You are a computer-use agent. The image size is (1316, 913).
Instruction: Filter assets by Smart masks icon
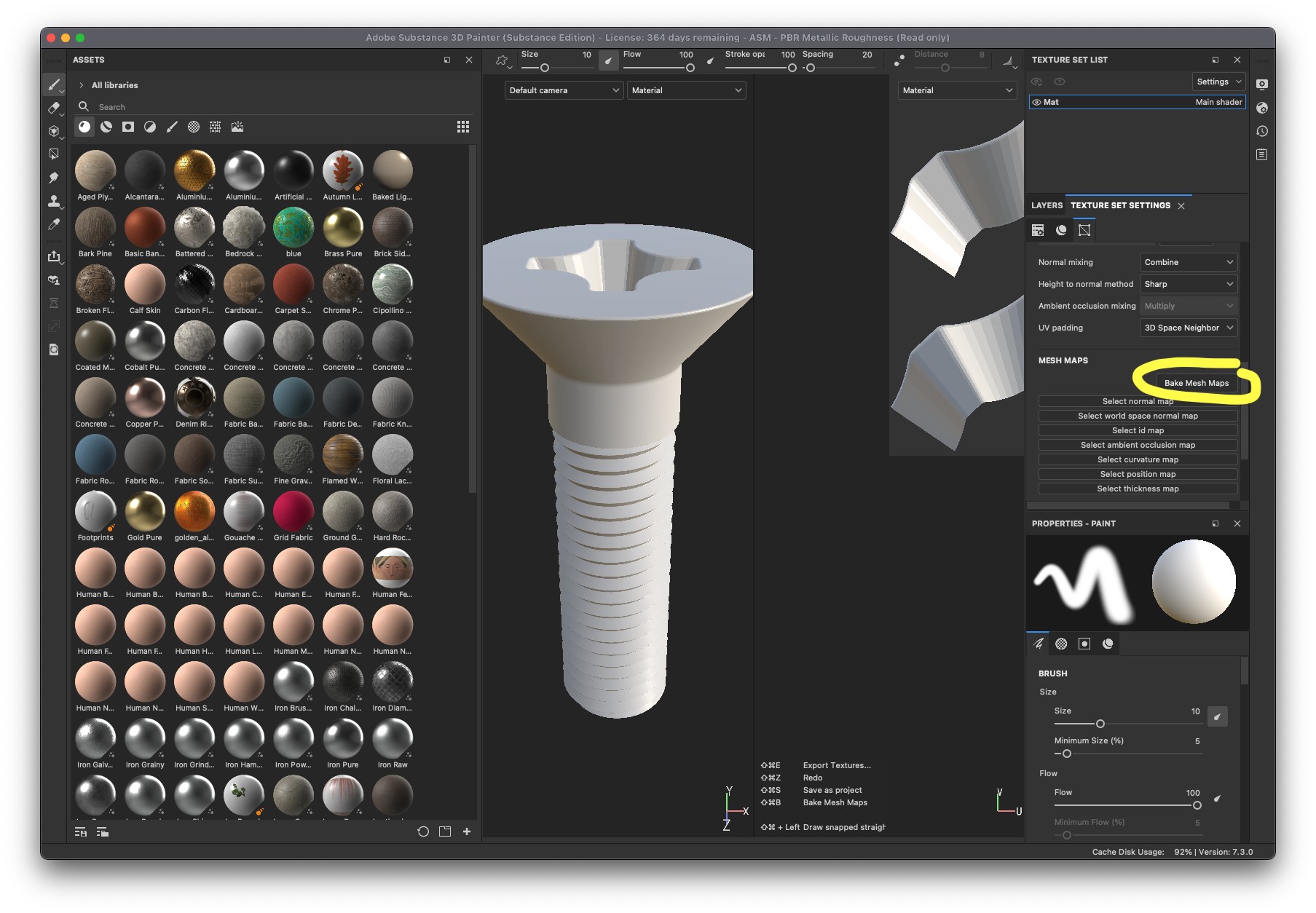[128, 127]
